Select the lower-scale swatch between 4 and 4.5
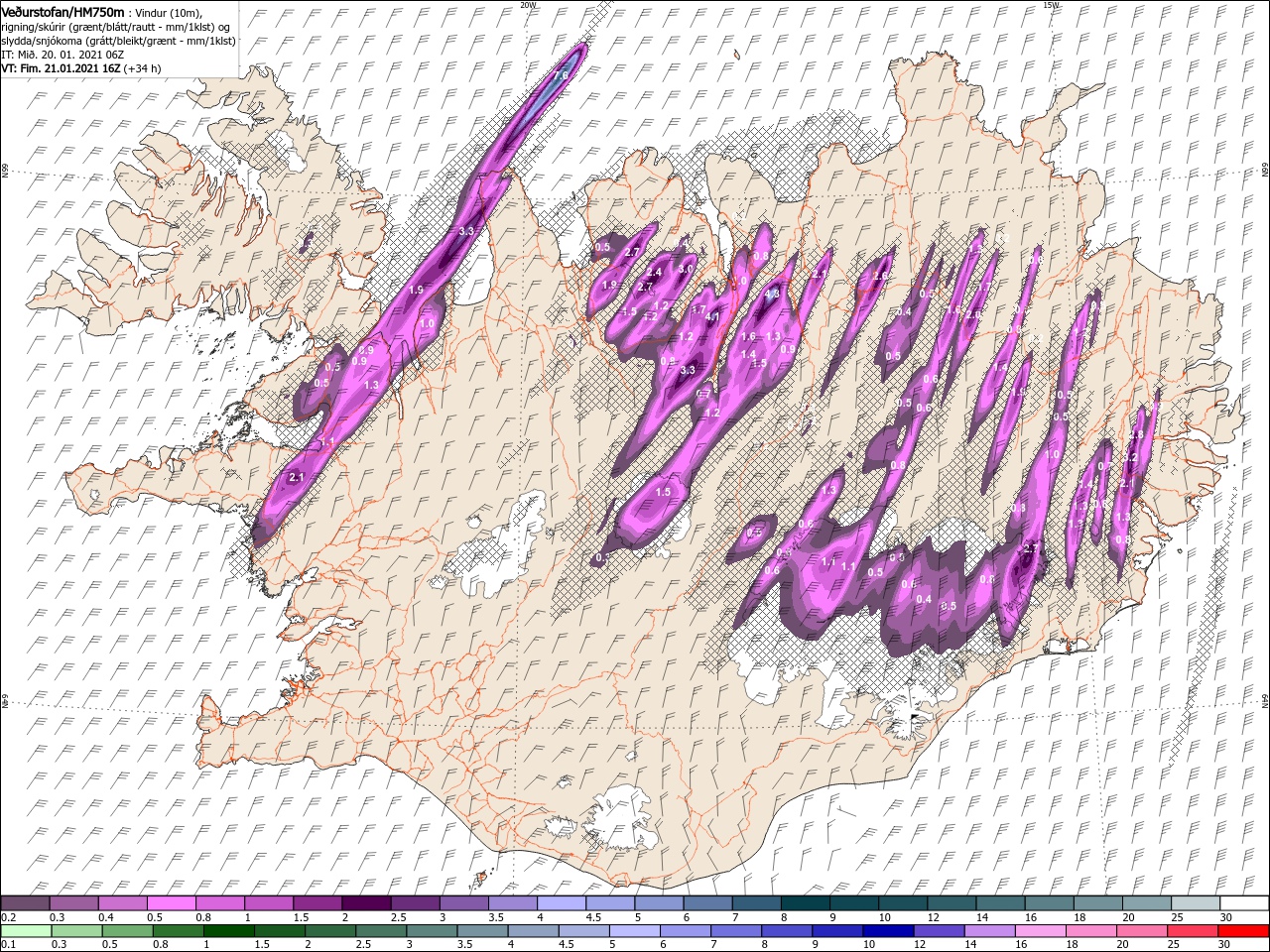Screen dimensions: 1270x952 [533, 931]
